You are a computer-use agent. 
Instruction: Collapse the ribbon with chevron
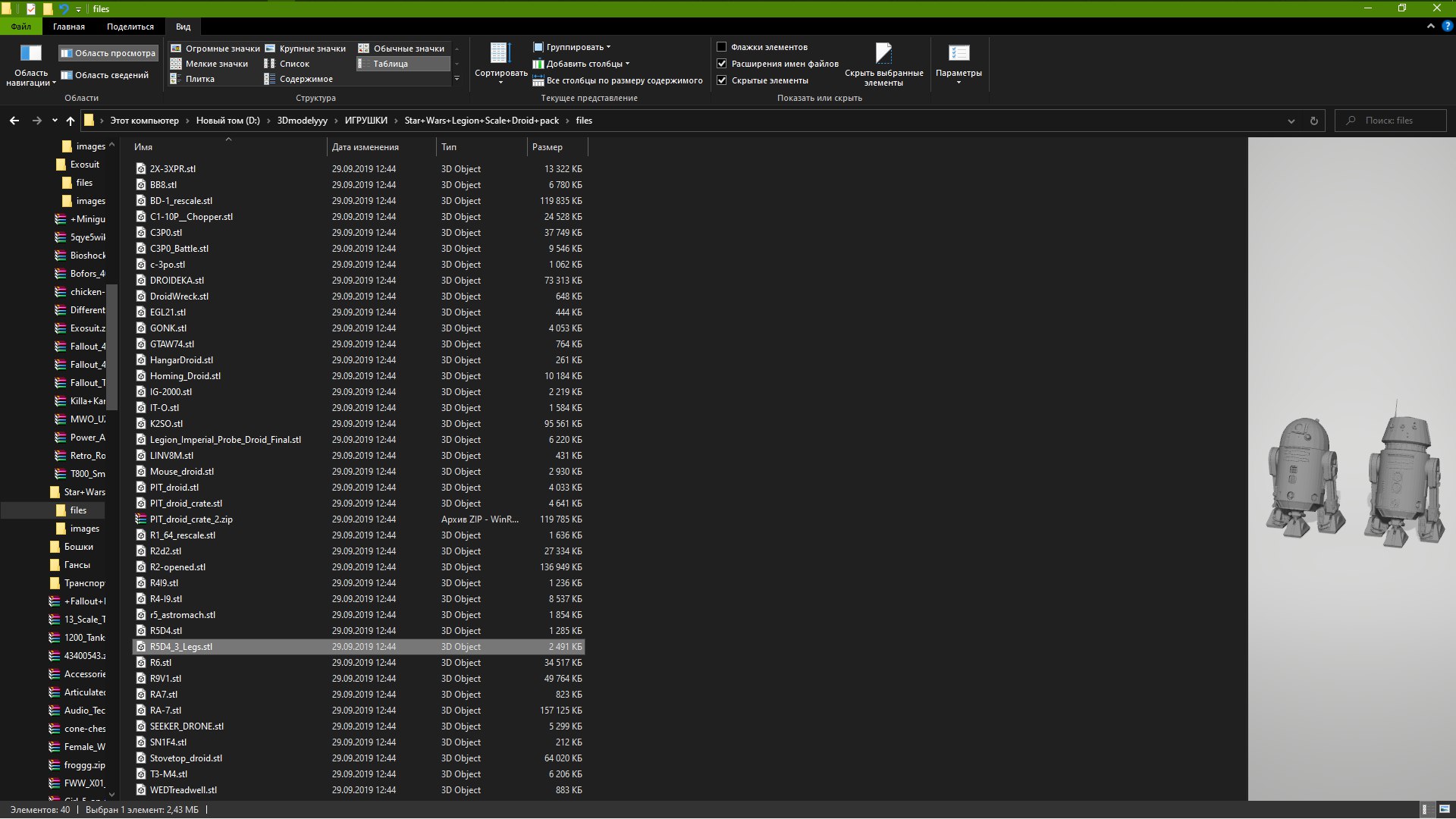(x=1431, y=26)
